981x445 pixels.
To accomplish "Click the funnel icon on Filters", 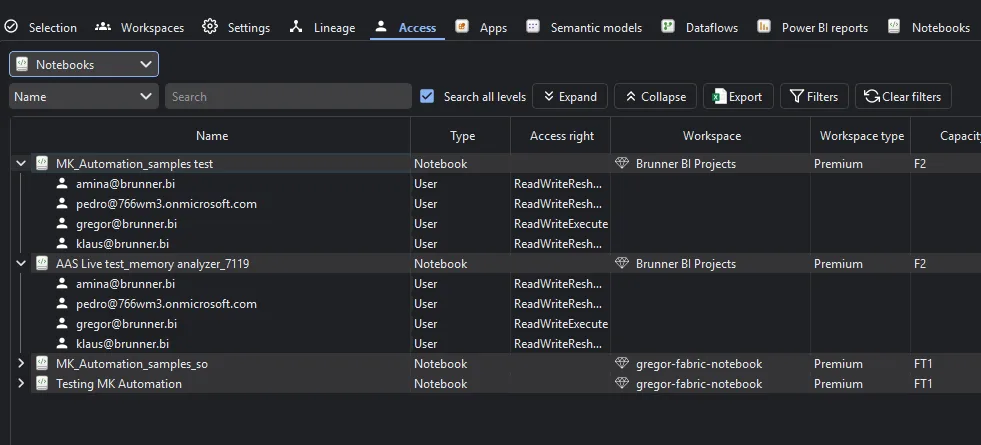I will pos(796,96).
